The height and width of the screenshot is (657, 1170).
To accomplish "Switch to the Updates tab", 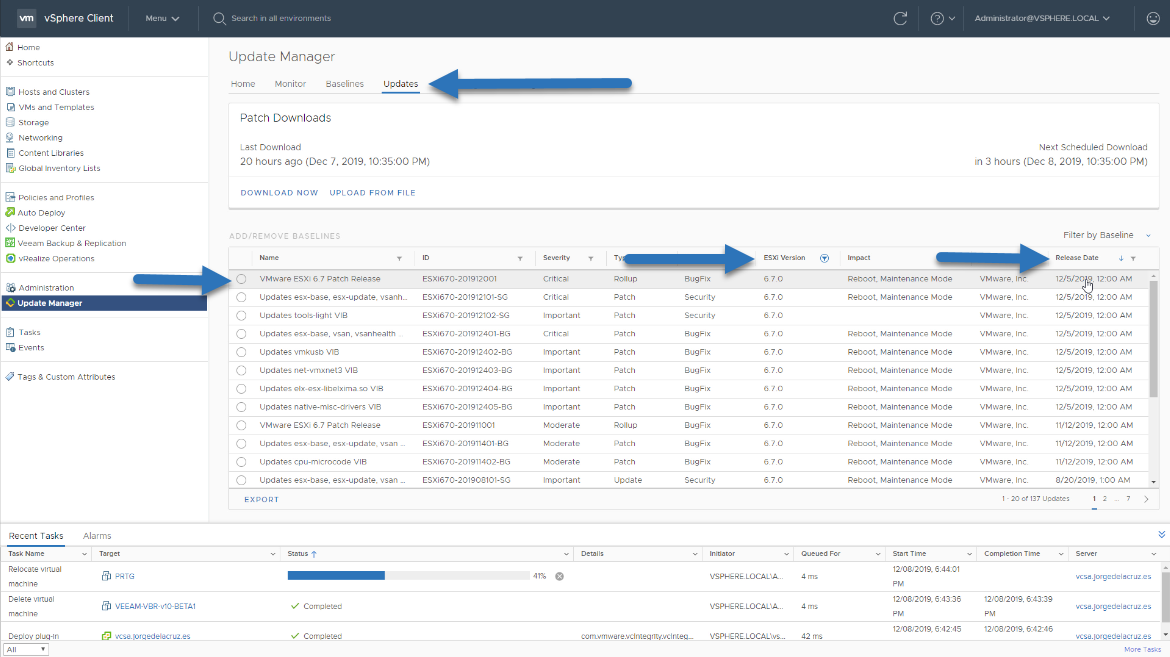I will 401,84.
